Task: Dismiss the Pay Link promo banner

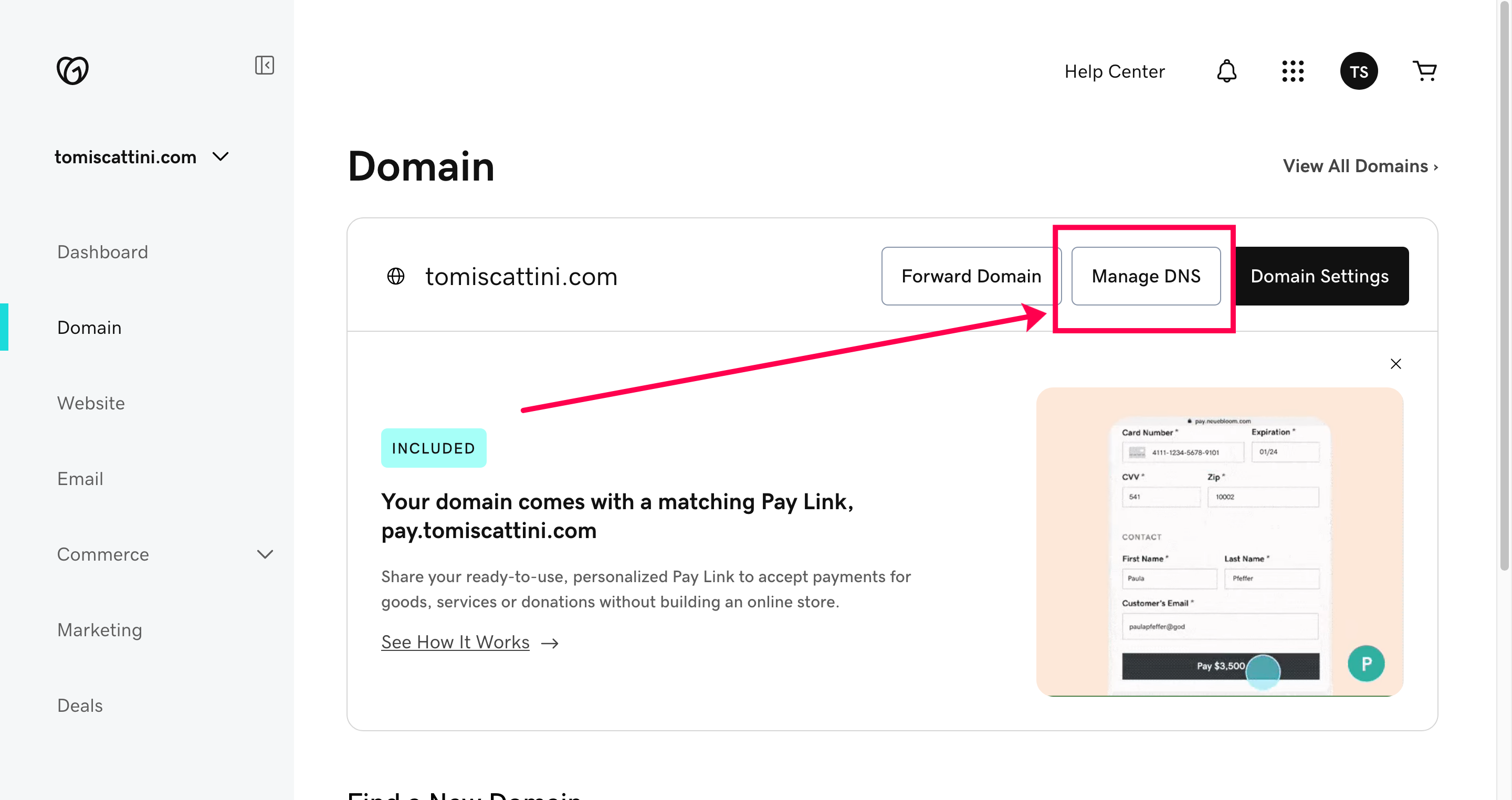Action: pyautogui.click(x=1395, y=364)
